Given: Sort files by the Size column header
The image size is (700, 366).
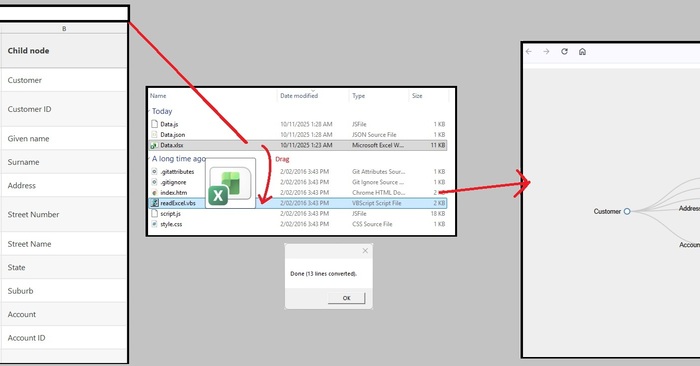Looking at the screenshot, I should pyautogui.click(x=417, y=96).
